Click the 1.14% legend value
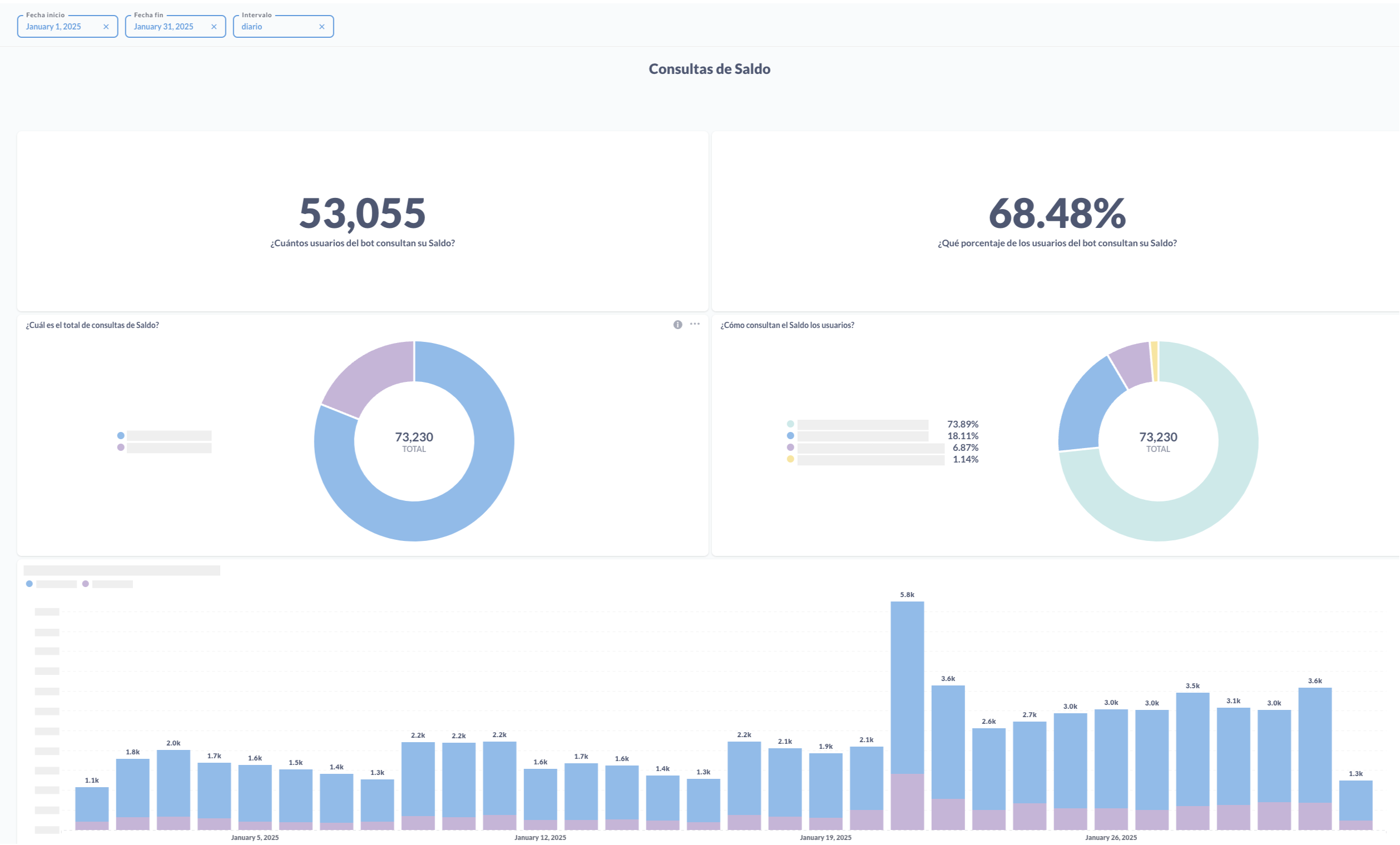 click(966, 459)
